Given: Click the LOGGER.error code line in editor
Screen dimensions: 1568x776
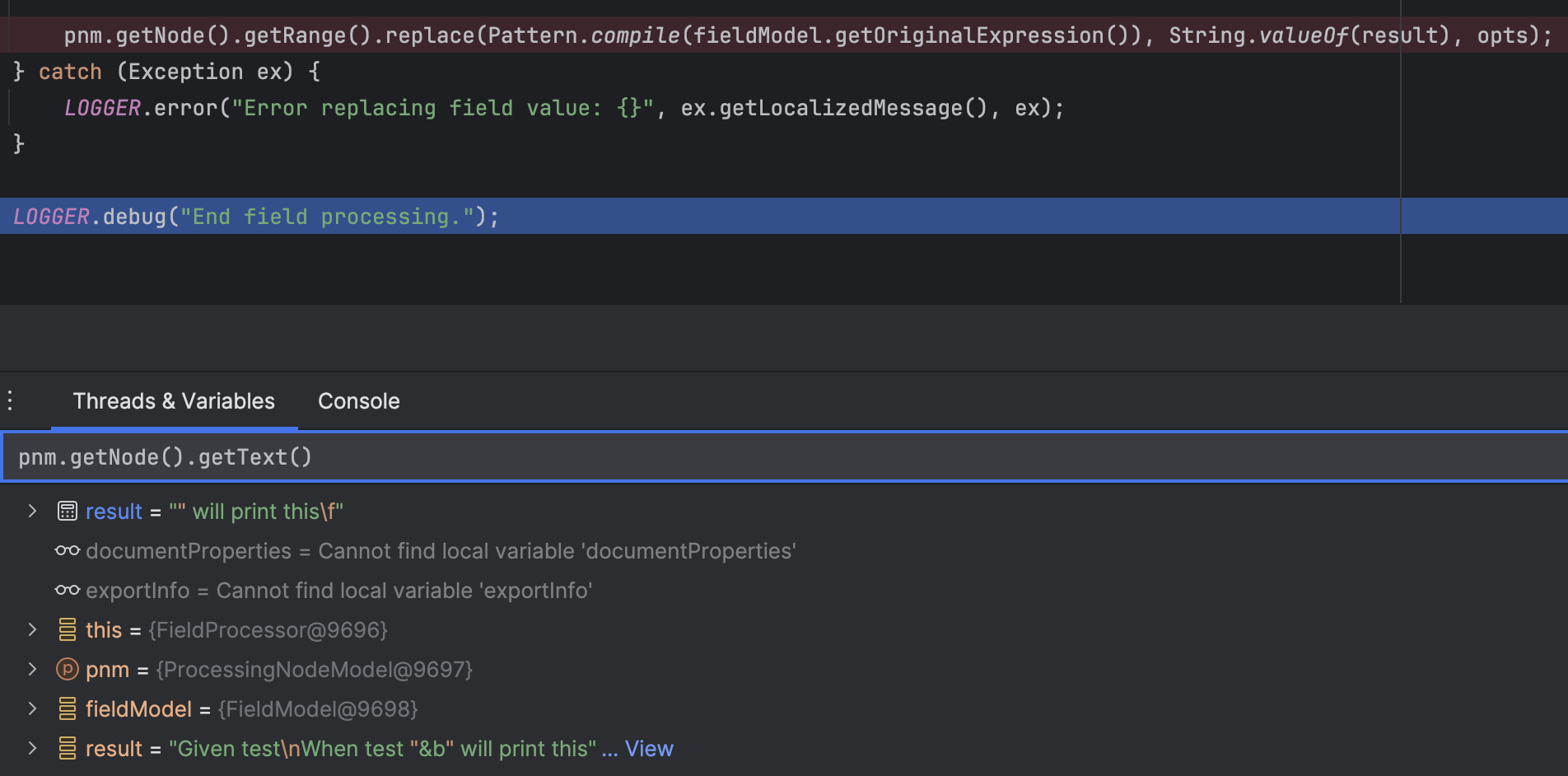Looking at the screenshot, I should click(563, 108).
